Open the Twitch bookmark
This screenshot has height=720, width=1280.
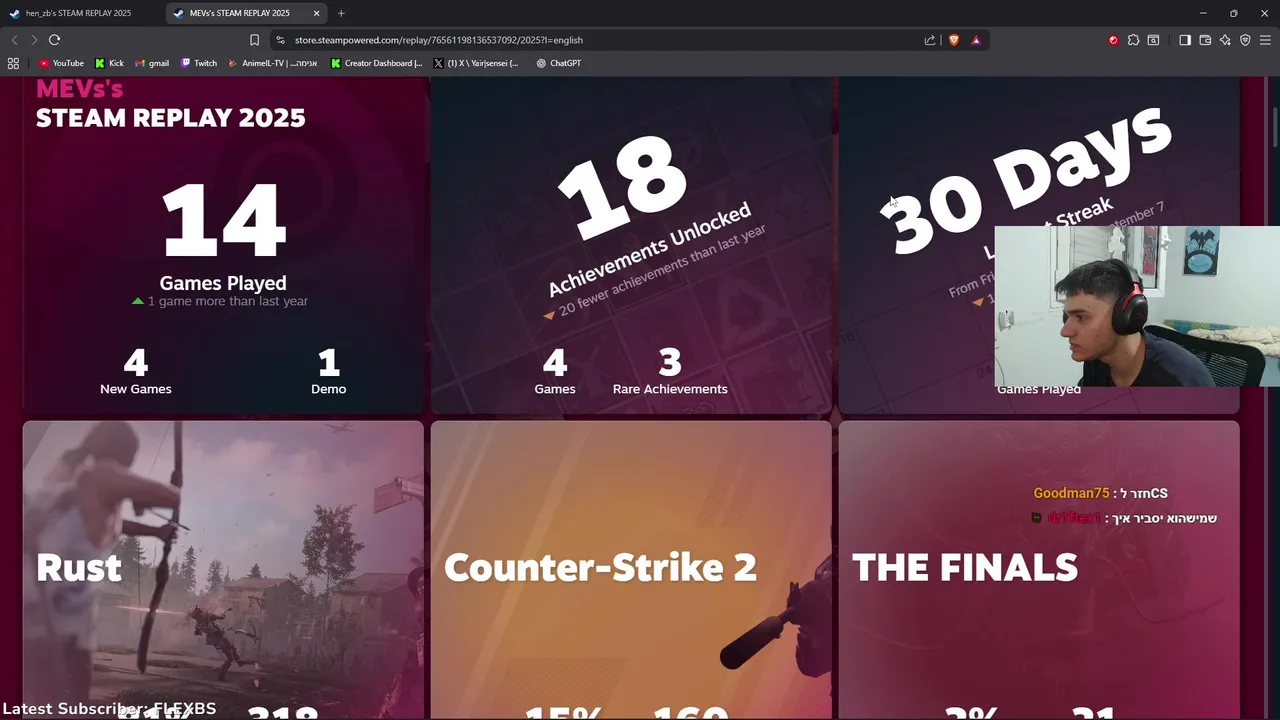198,63
